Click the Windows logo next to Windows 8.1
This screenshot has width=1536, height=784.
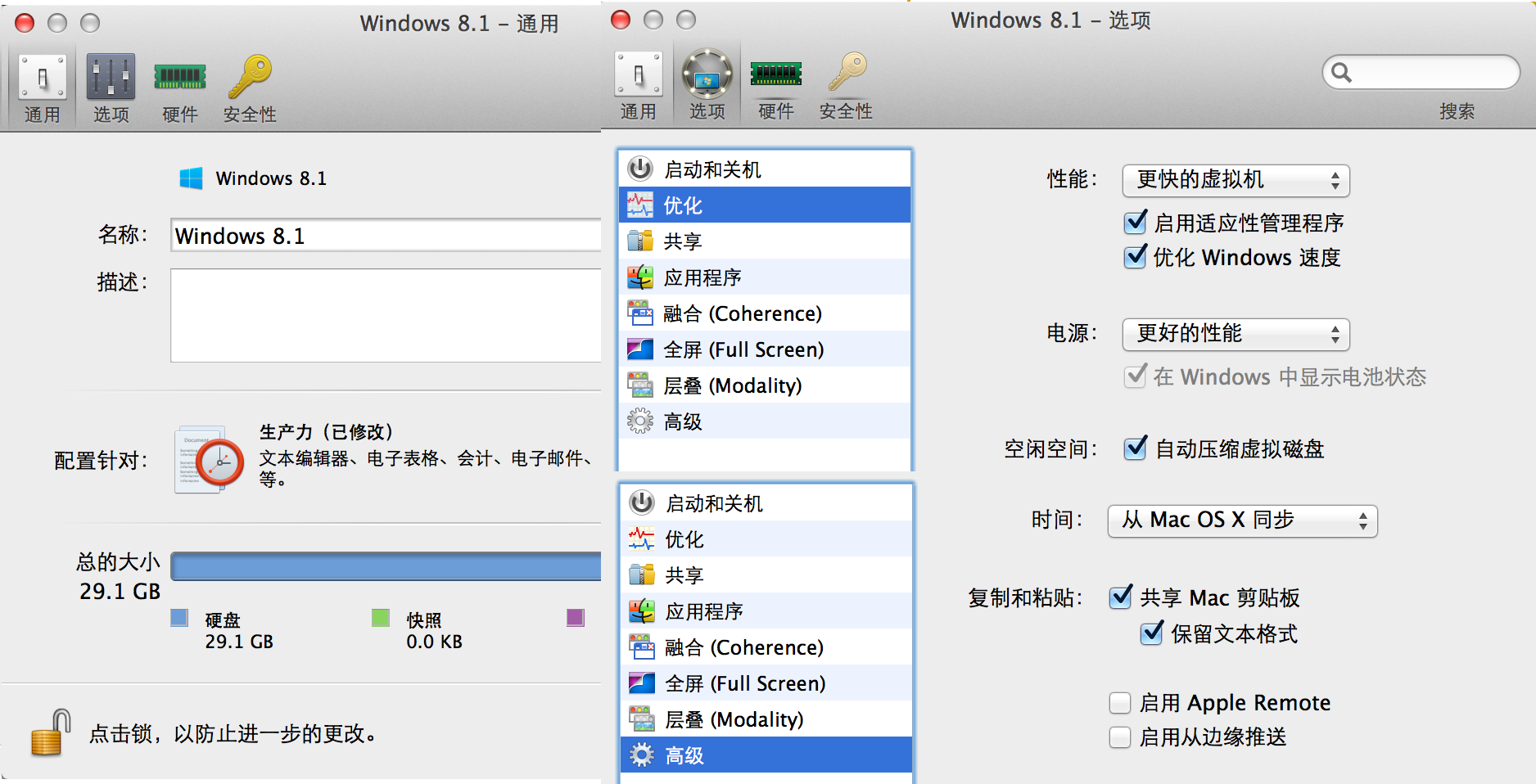point(192,178)
